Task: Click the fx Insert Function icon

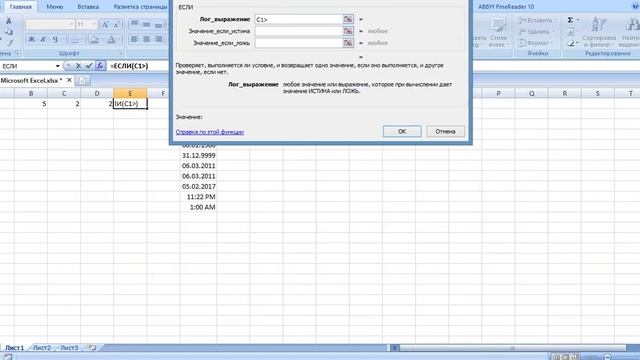Action: (100, 66)
